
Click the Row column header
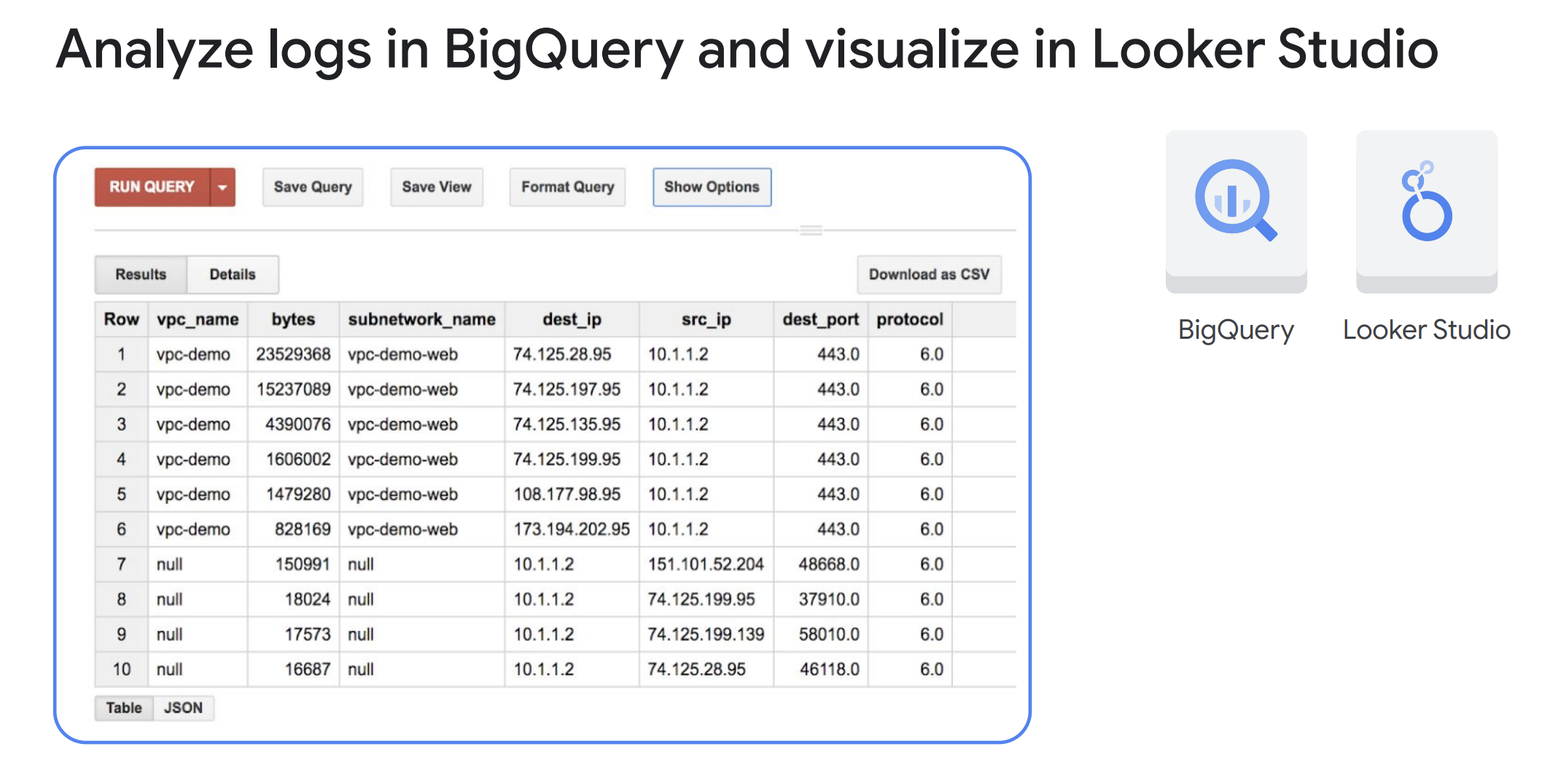click(x=121, y=319)
